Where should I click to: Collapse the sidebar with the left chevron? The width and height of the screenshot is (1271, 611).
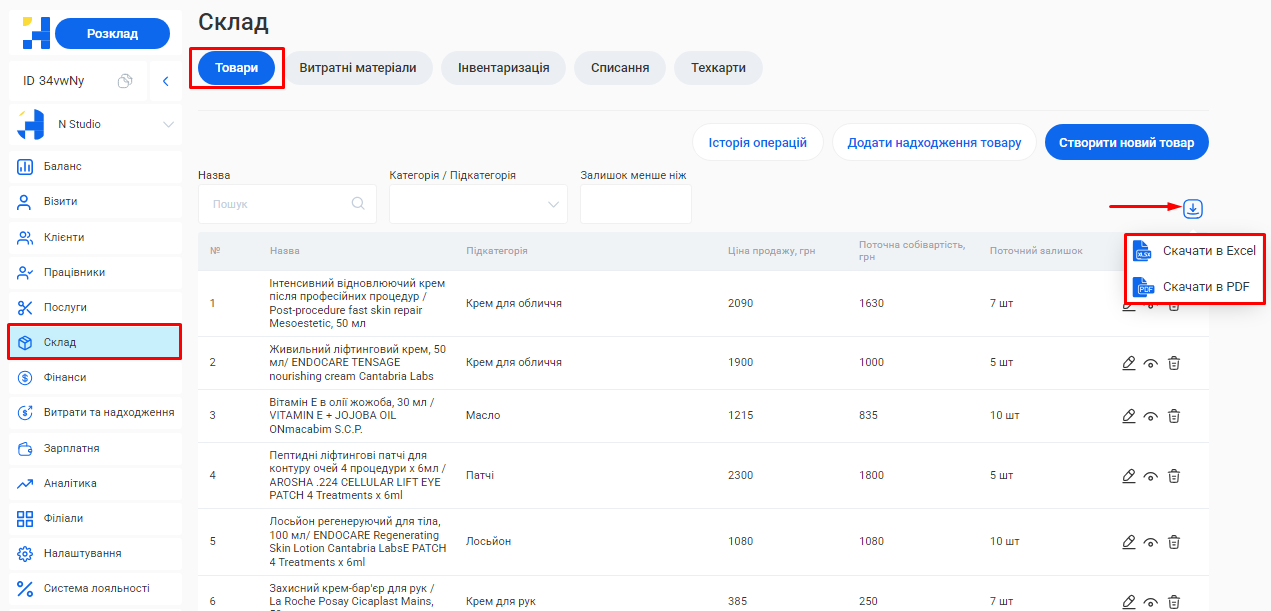point(166,81)
